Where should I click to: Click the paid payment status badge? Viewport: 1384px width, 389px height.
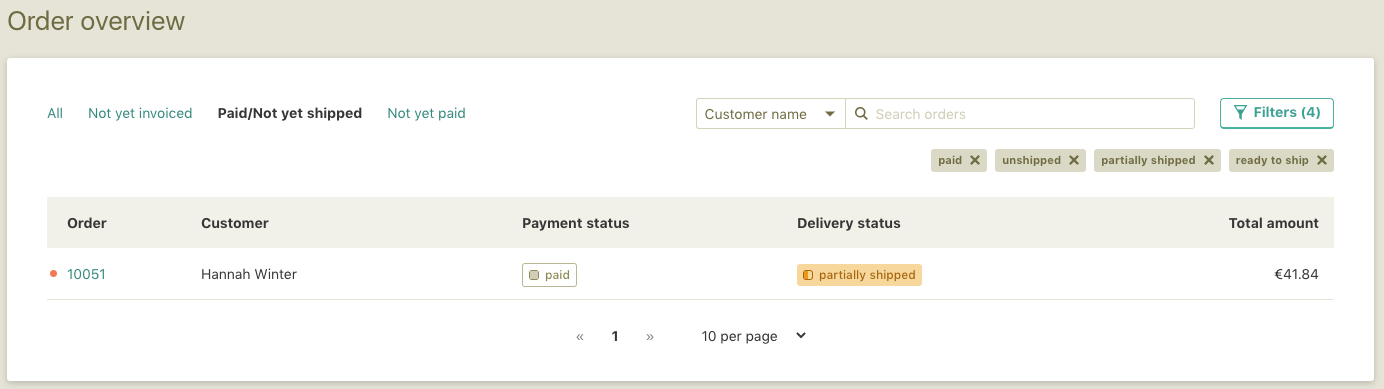[x=549, y=275]
